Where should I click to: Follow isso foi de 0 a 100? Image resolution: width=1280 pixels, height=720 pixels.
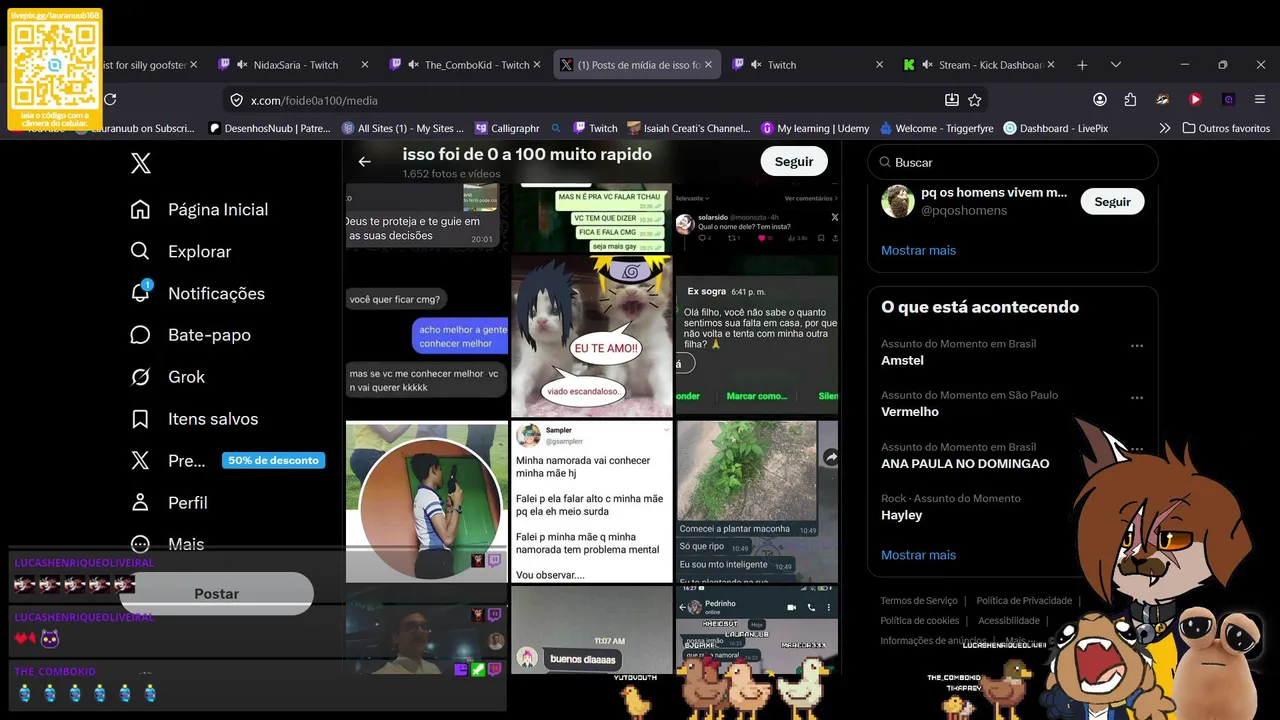click(x=794, y=161)
